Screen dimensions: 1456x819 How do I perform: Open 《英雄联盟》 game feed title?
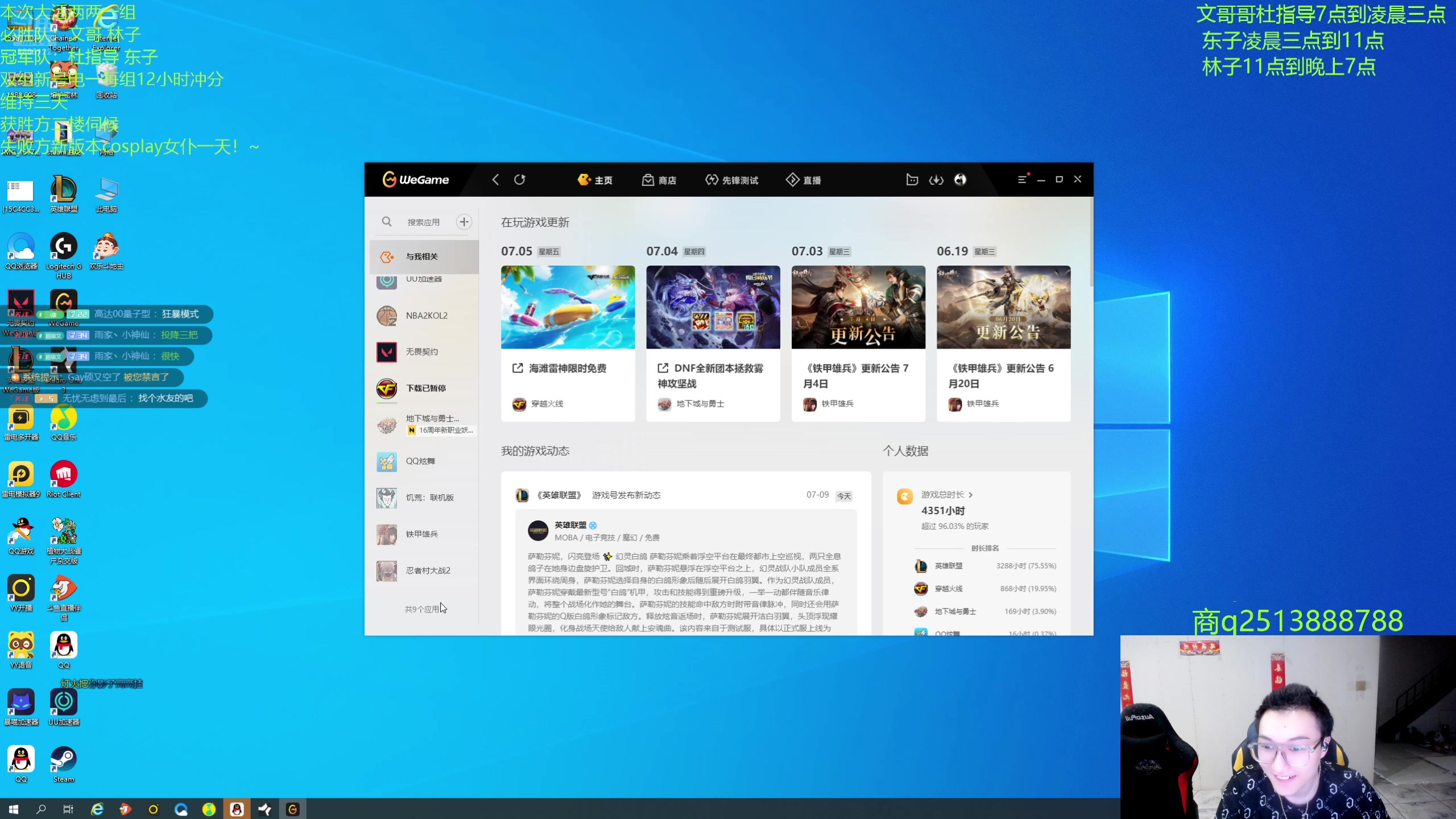(559, 495)
